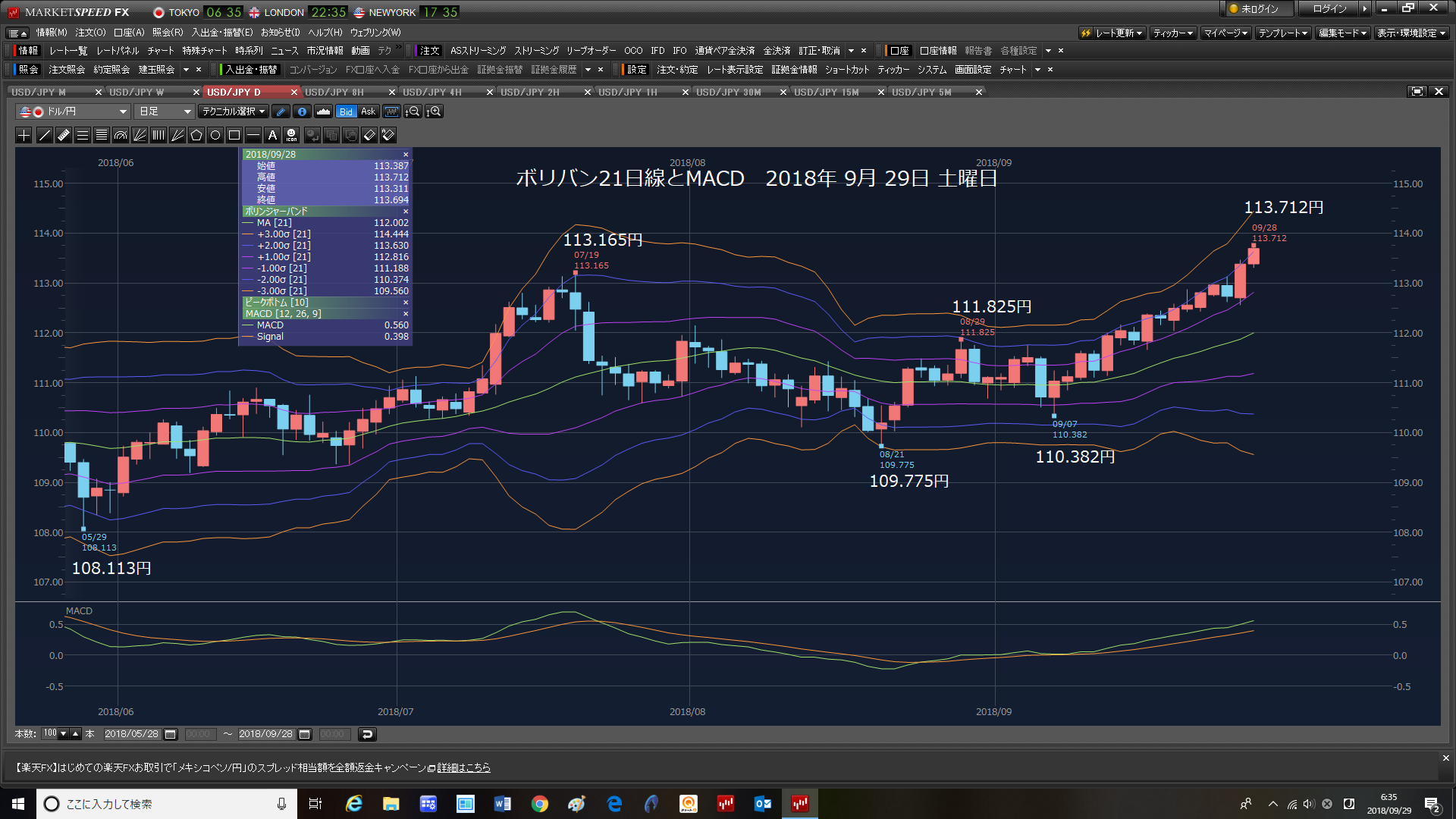This screenshot has height=819, width=1456.
Task: Open the 照会(R) menu
Action: (x=168, y=33)
